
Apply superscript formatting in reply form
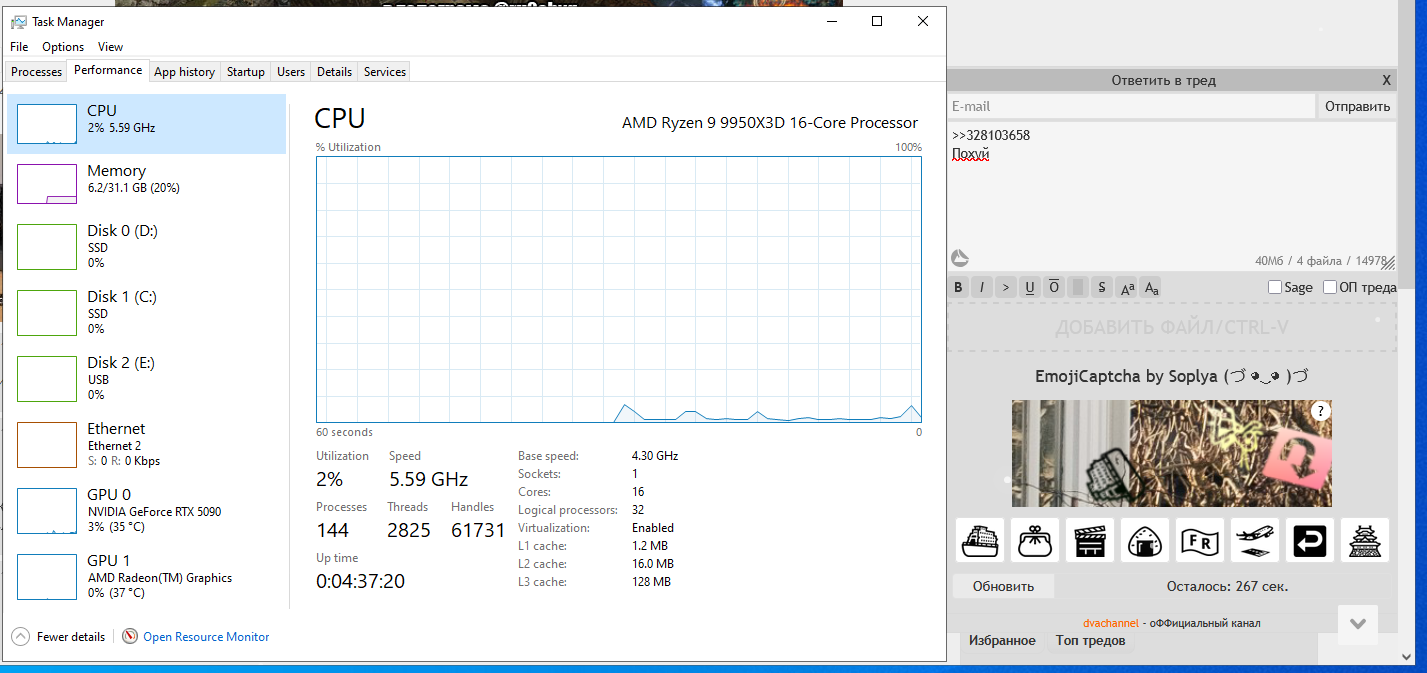click(1127, 287)
